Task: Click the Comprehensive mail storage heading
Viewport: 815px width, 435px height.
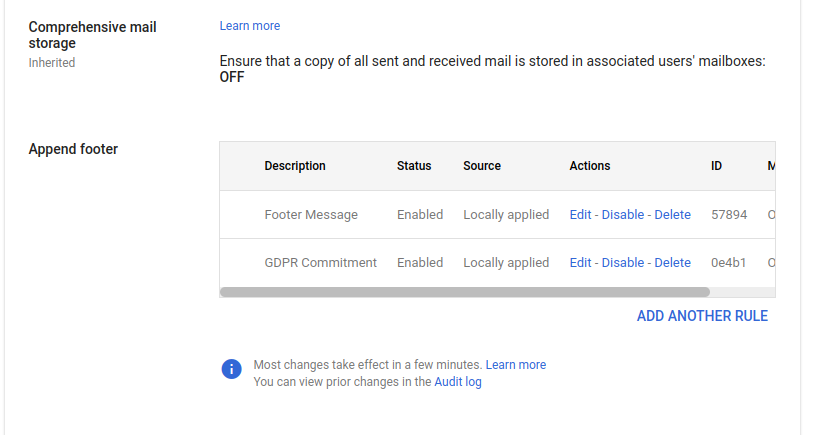Action: [92, 35]
